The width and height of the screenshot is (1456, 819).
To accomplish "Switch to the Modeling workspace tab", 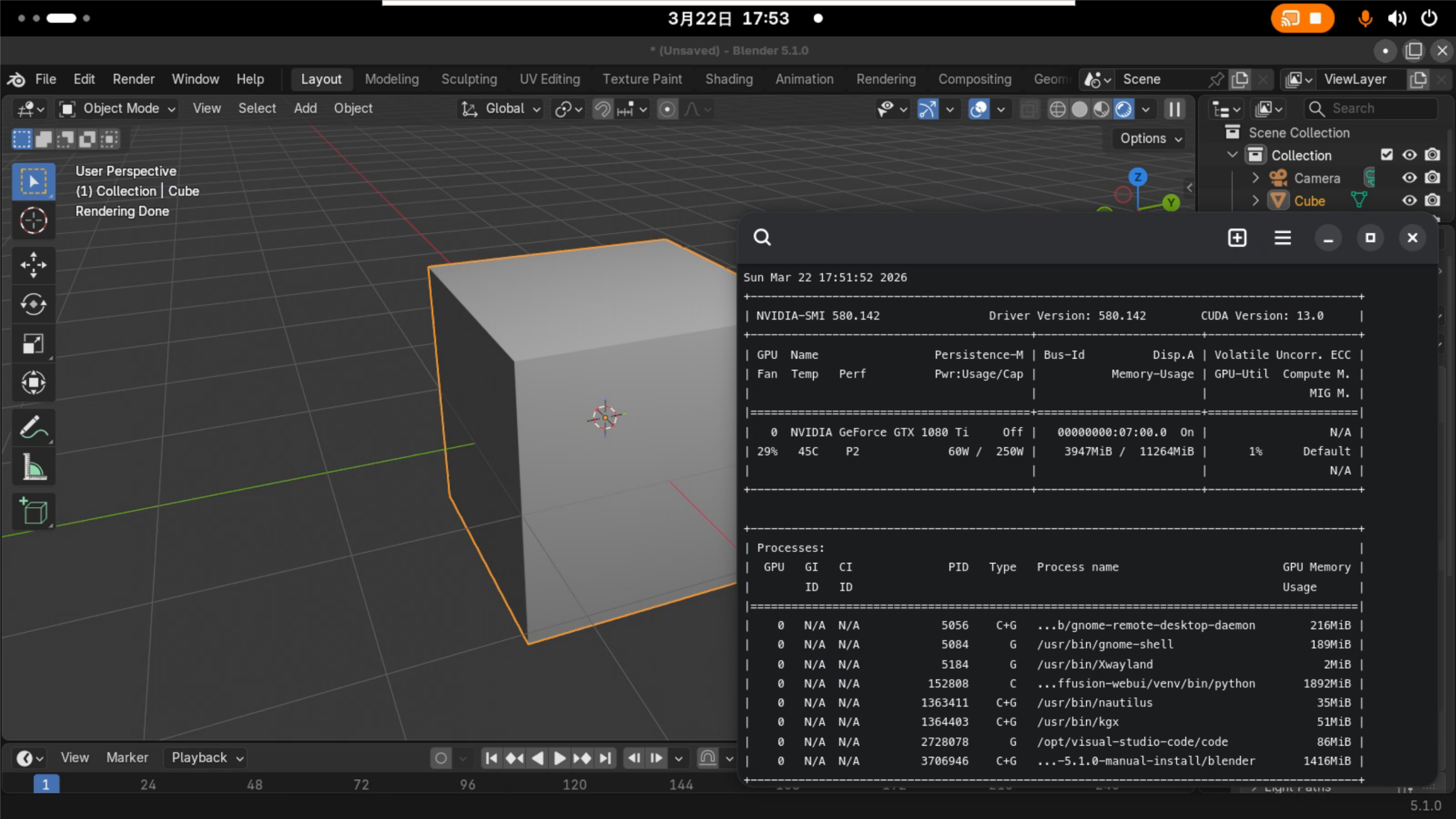I will 391,79.
